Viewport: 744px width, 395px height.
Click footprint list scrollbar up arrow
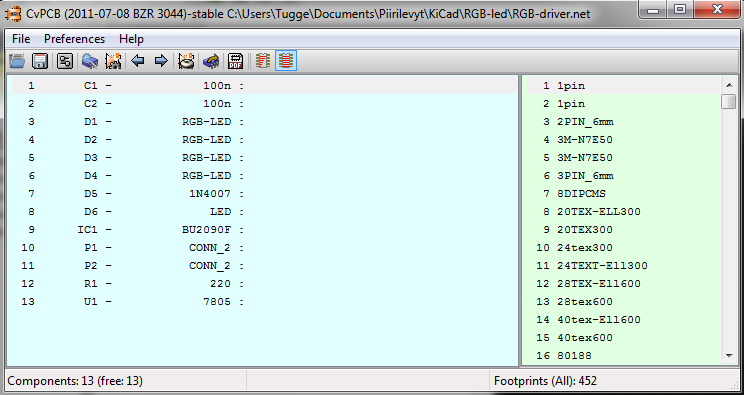tap(729, 85)
